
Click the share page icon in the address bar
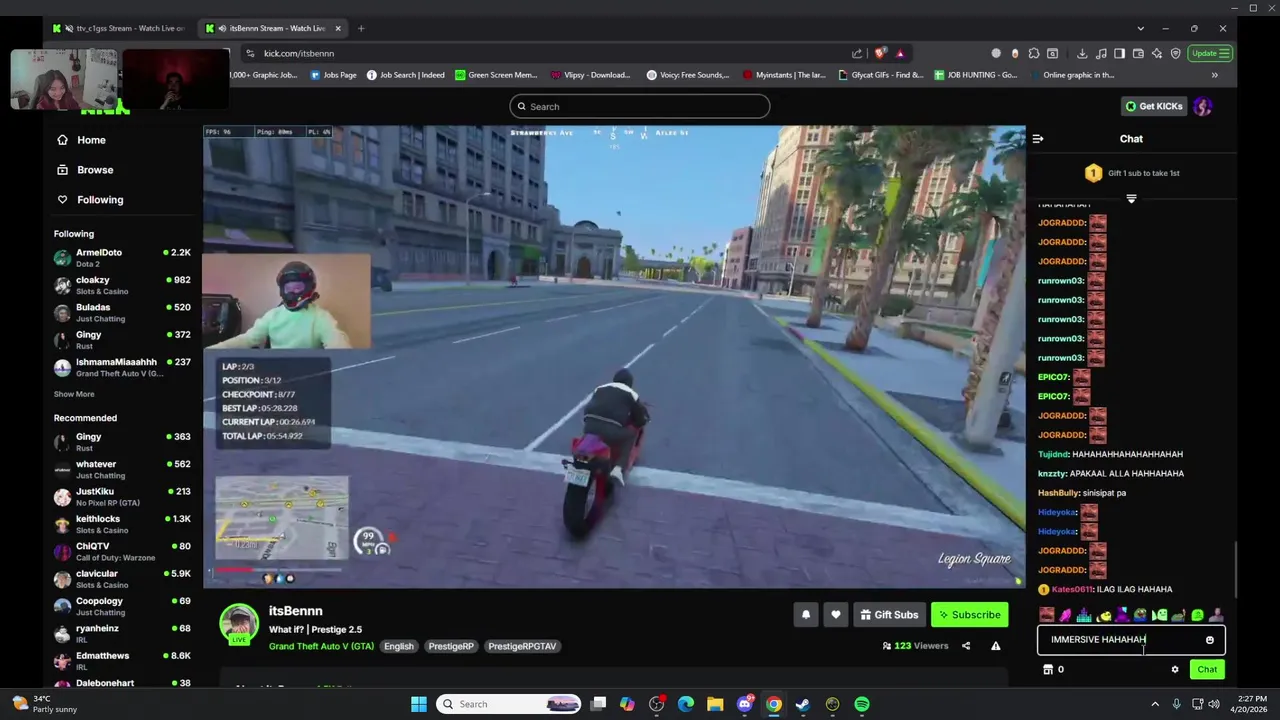[857, 53]
